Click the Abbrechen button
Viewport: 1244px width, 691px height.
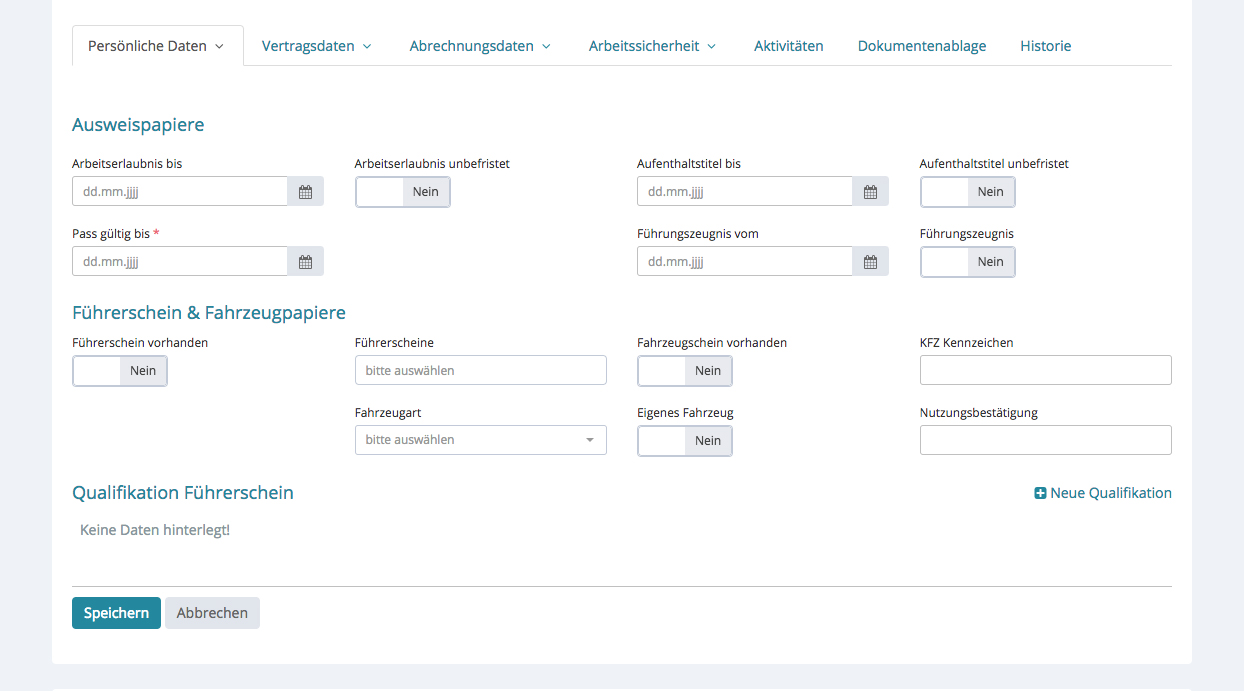[212, 613]
